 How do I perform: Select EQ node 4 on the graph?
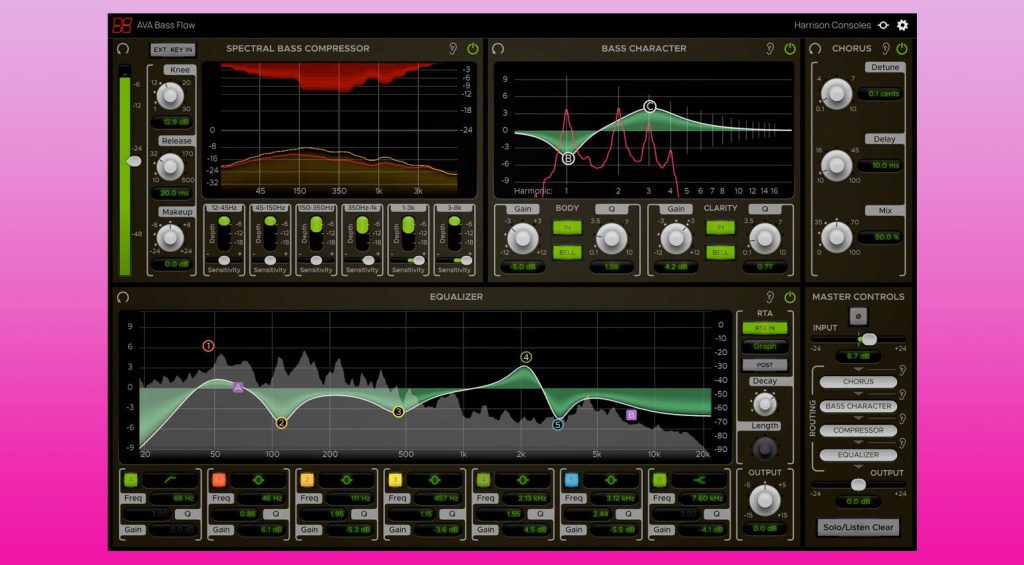(526, 357)
